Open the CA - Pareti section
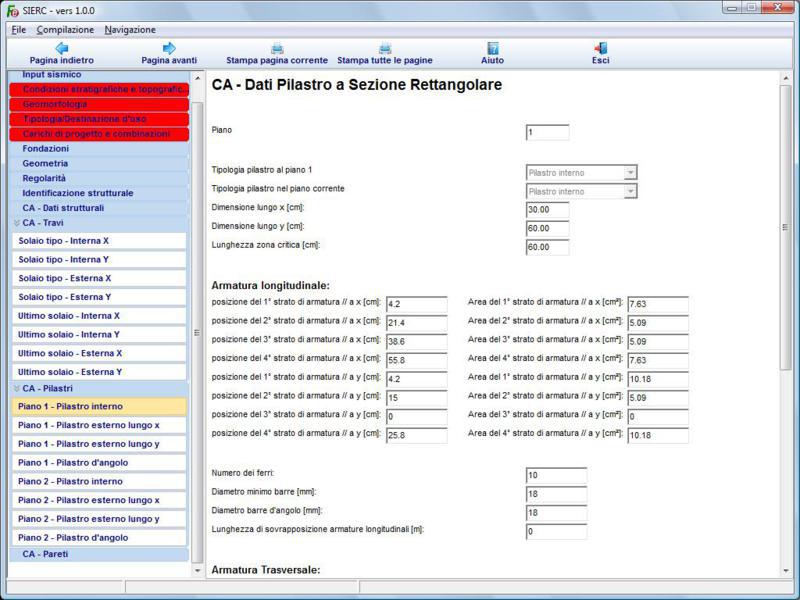This screenshot has height=600, width=800. click(99, 554)
